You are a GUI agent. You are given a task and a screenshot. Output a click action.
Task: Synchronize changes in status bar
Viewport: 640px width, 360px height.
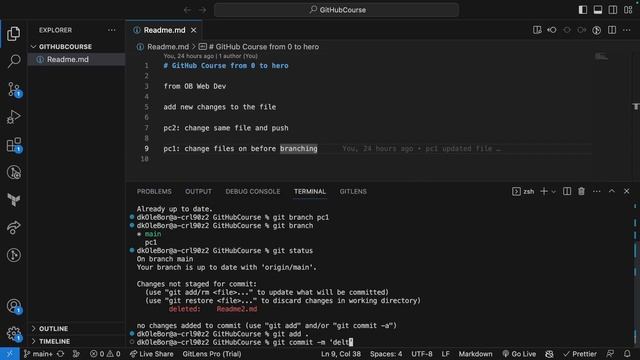point(60,354)
